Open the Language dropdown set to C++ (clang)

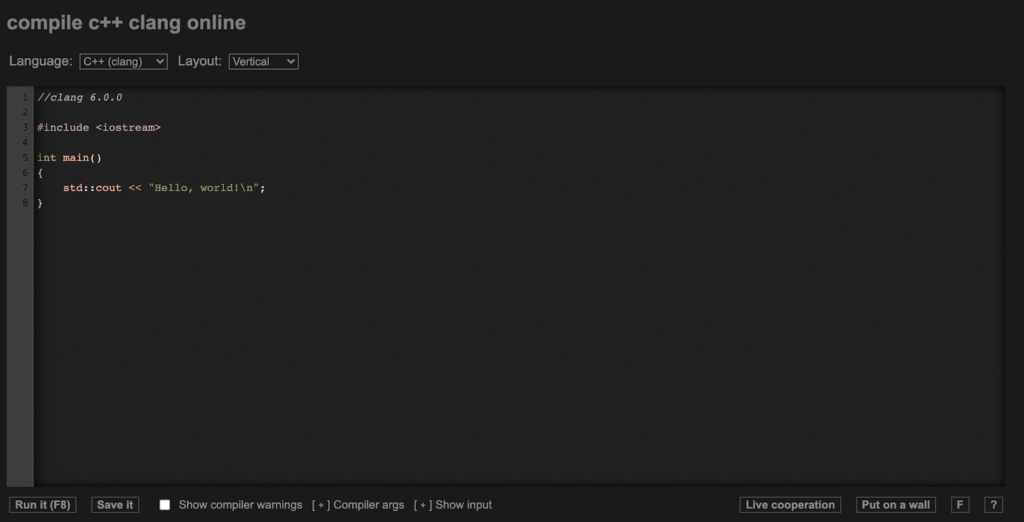123,61
